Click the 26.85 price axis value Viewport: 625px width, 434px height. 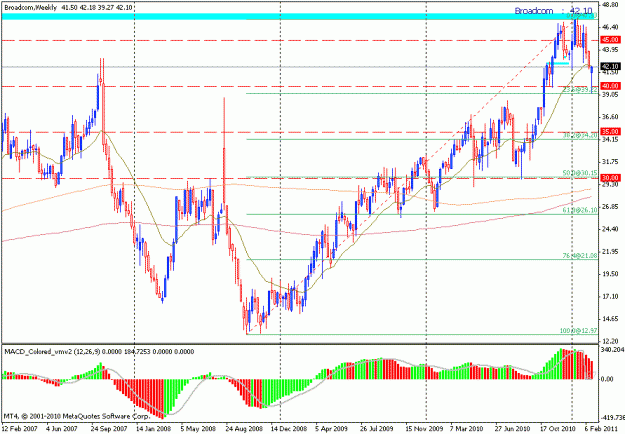coord(611,207)
